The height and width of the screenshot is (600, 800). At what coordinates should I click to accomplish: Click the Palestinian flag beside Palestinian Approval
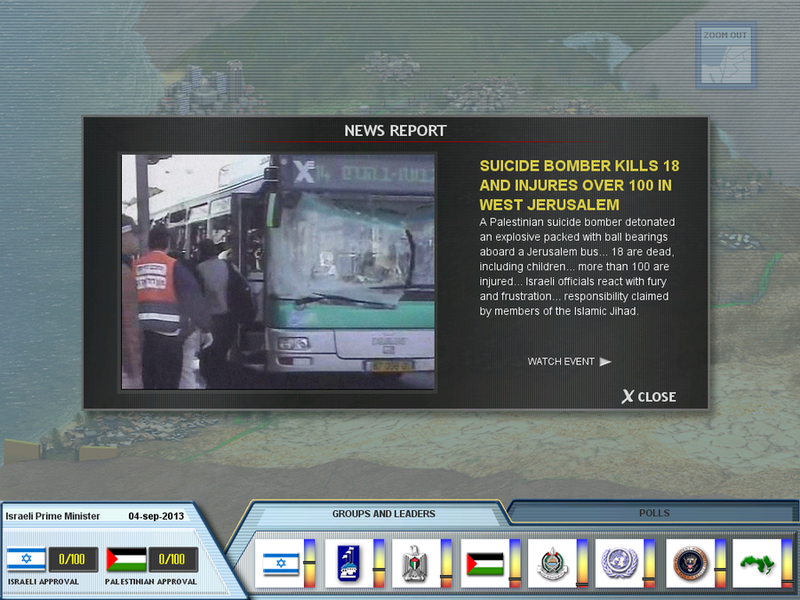127,559
